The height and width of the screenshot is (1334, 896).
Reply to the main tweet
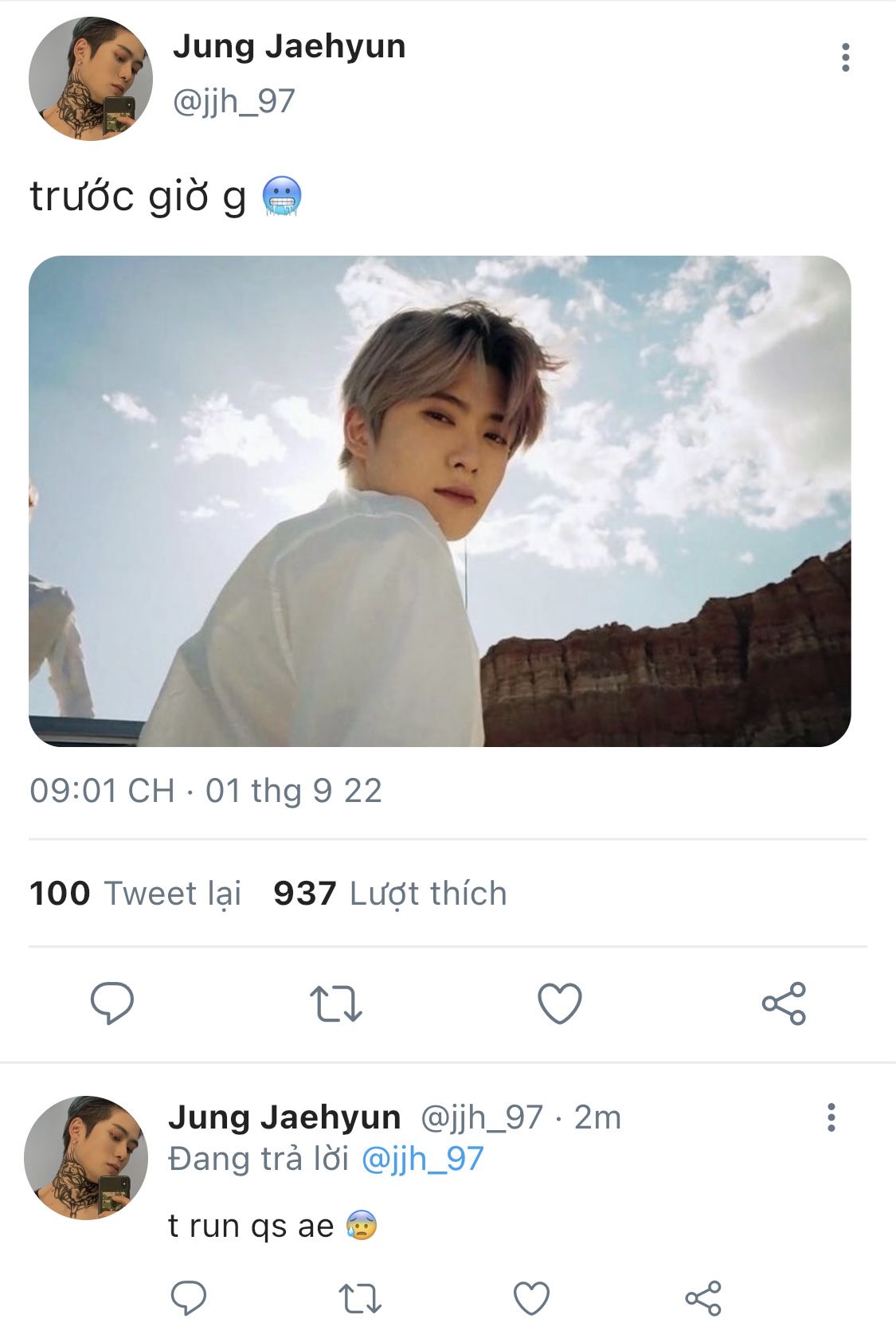click(112, 1003)
